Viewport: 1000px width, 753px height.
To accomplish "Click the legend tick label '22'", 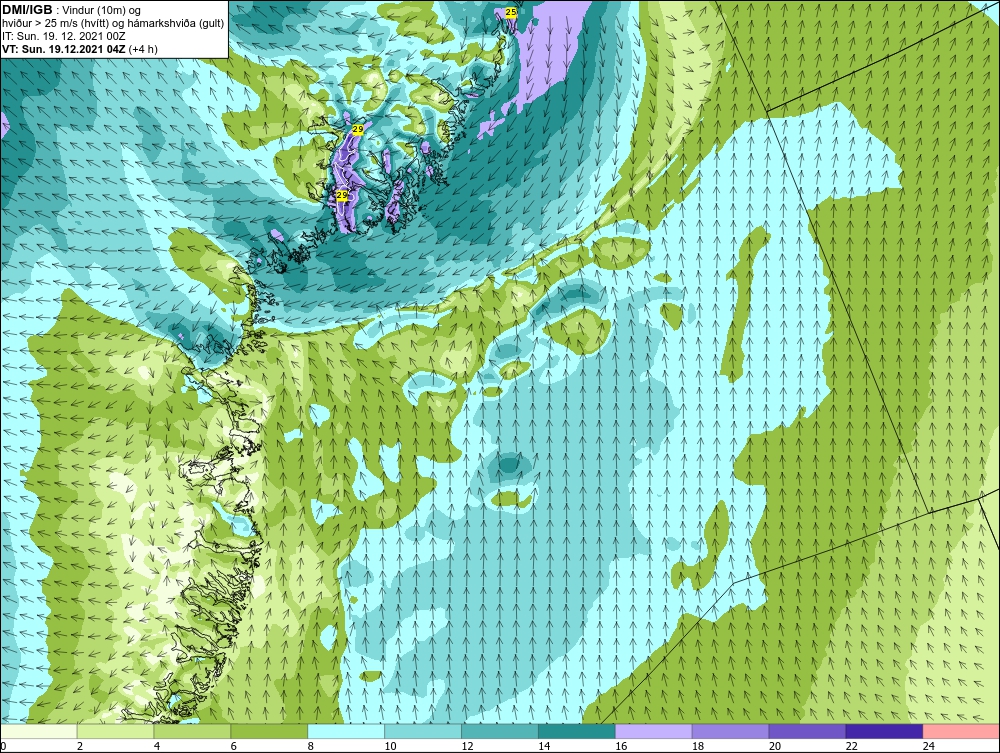I will (x=851, y=746).
